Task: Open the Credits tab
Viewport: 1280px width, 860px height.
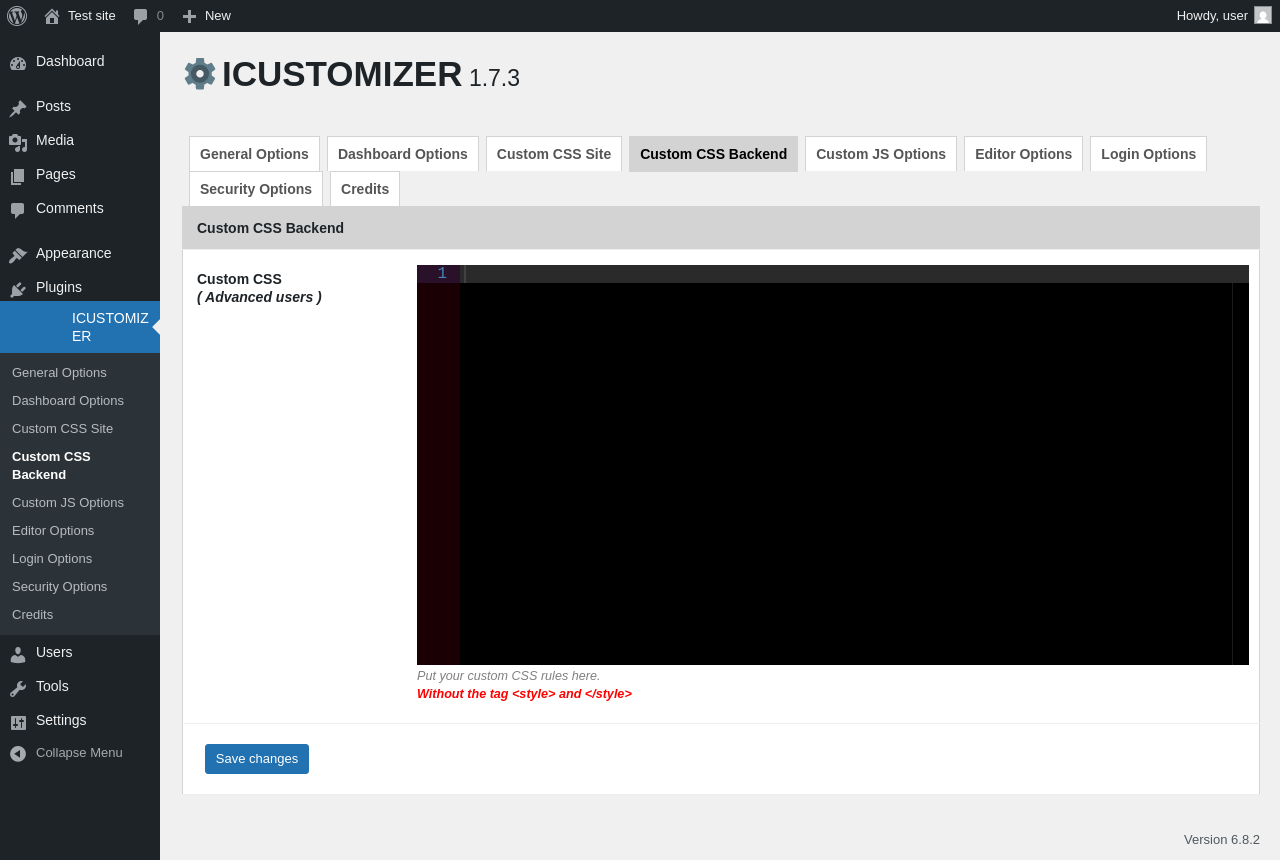Action: [365, 189]
